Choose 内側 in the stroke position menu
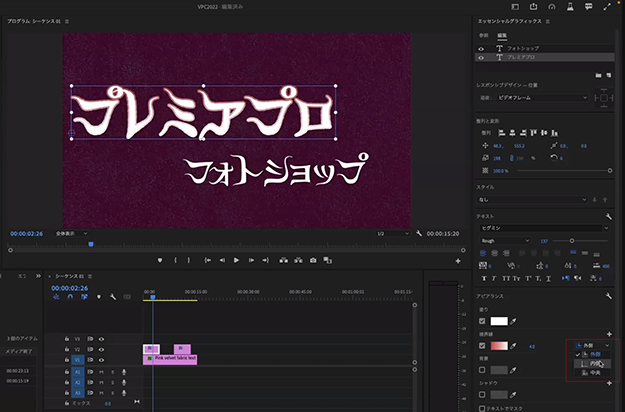Image resolution: width=625 pixels, height=412 pixels. (592, 363)
